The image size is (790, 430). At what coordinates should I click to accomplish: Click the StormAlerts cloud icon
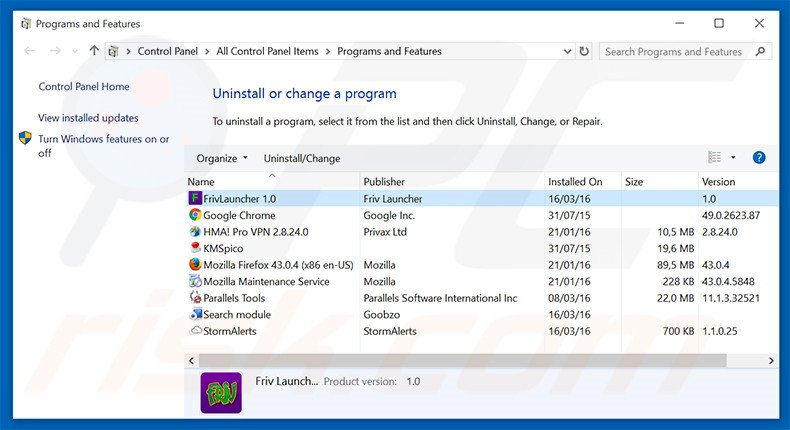pyautogui.click(x=195, y=331)
